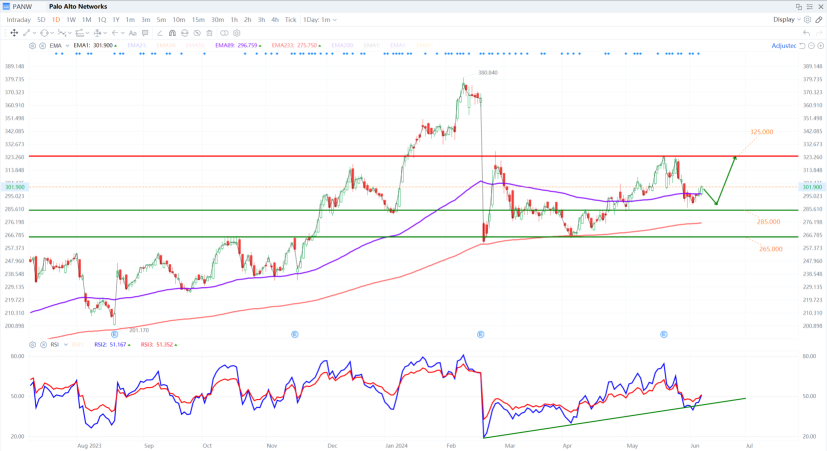
Task: Select the Aa text annotation tool
Action: pos(133,33)
